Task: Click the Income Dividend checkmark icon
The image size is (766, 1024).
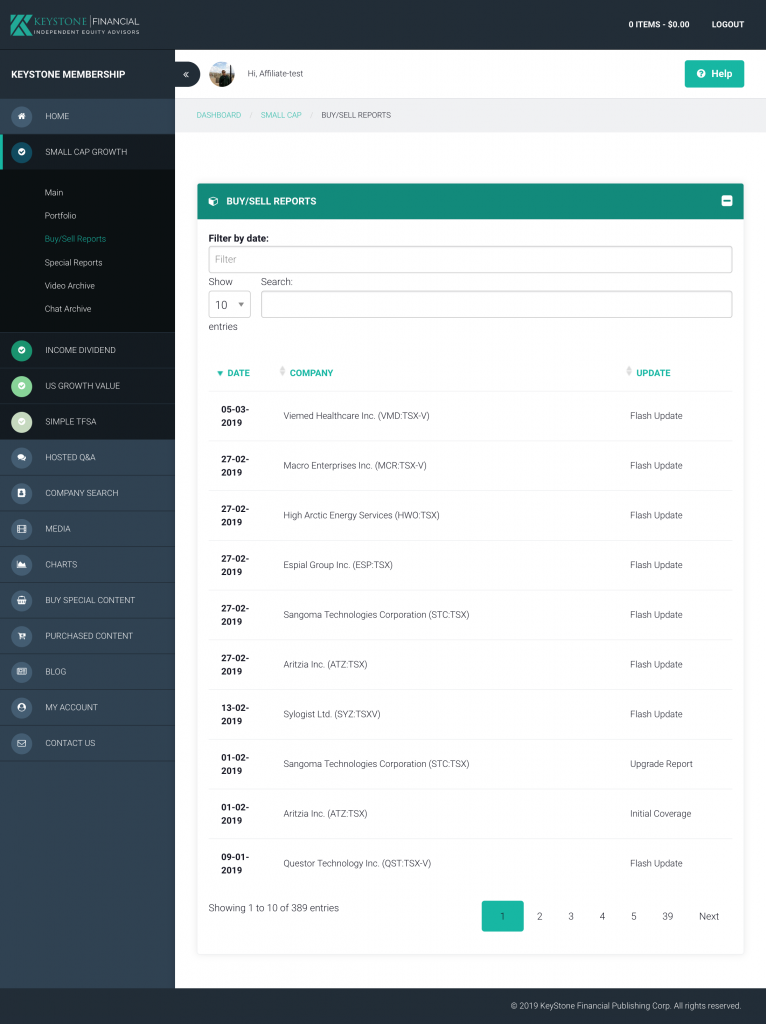Action: coord(22,351)
